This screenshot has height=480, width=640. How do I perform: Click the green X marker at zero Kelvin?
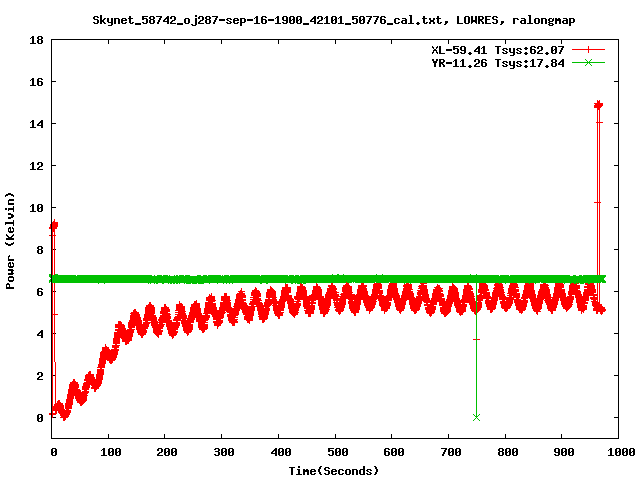pyautogui.click(x=476, y=417)
